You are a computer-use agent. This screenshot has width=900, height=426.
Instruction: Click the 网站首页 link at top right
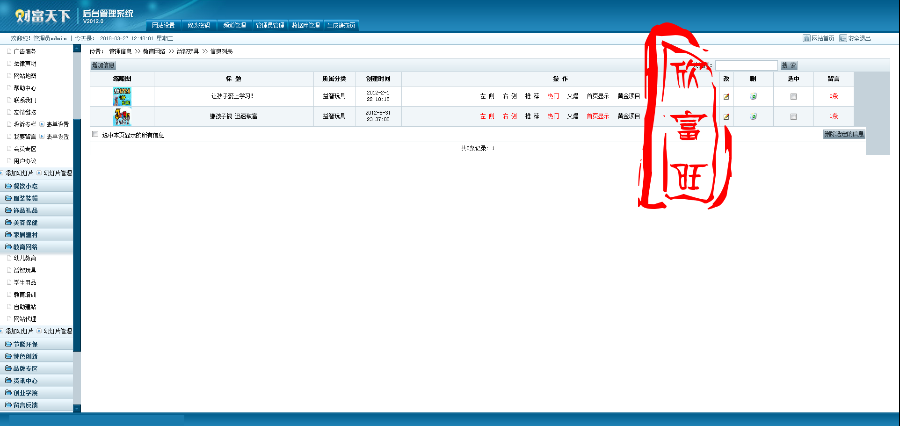pyautogui.click(x=823, y=38)
